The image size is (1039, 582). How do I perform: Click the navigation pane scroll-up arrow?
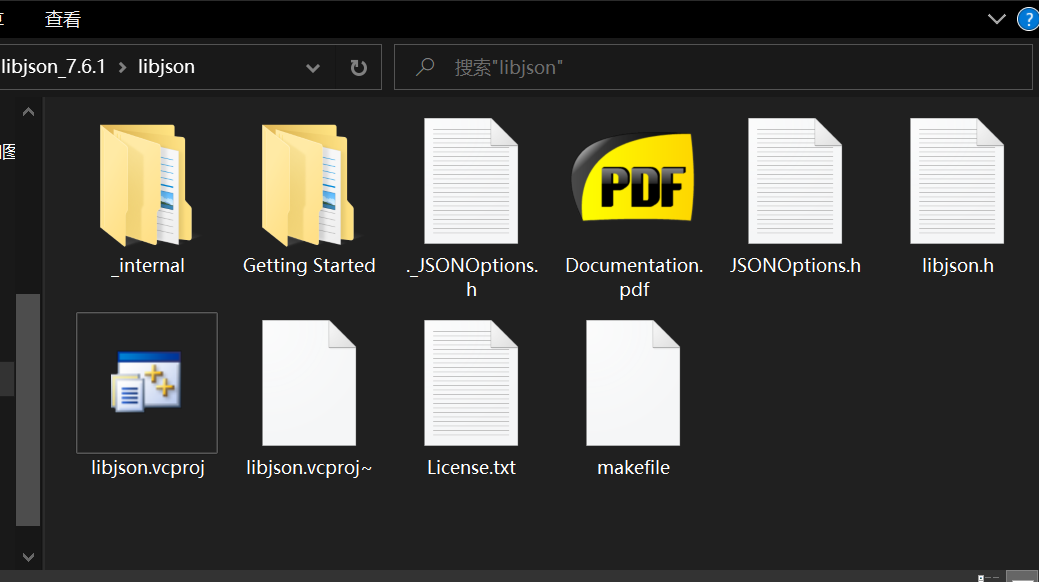coord(28,112)
